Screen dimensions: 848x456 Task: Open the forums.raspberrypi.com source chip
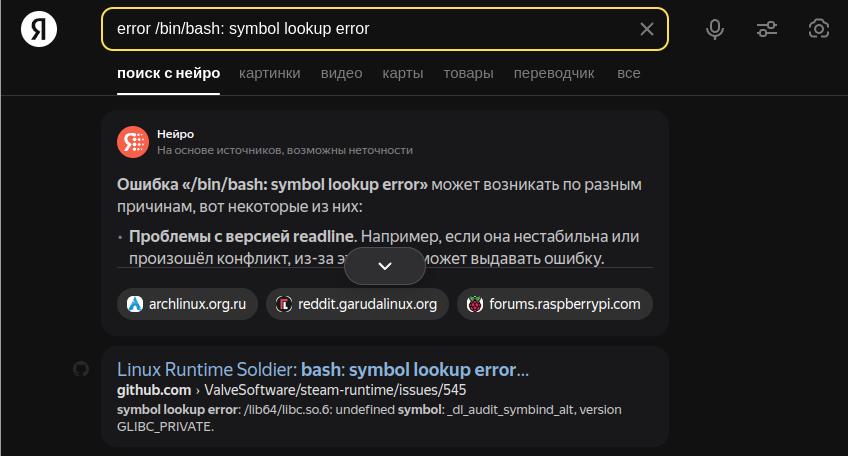tap(555, 304)
